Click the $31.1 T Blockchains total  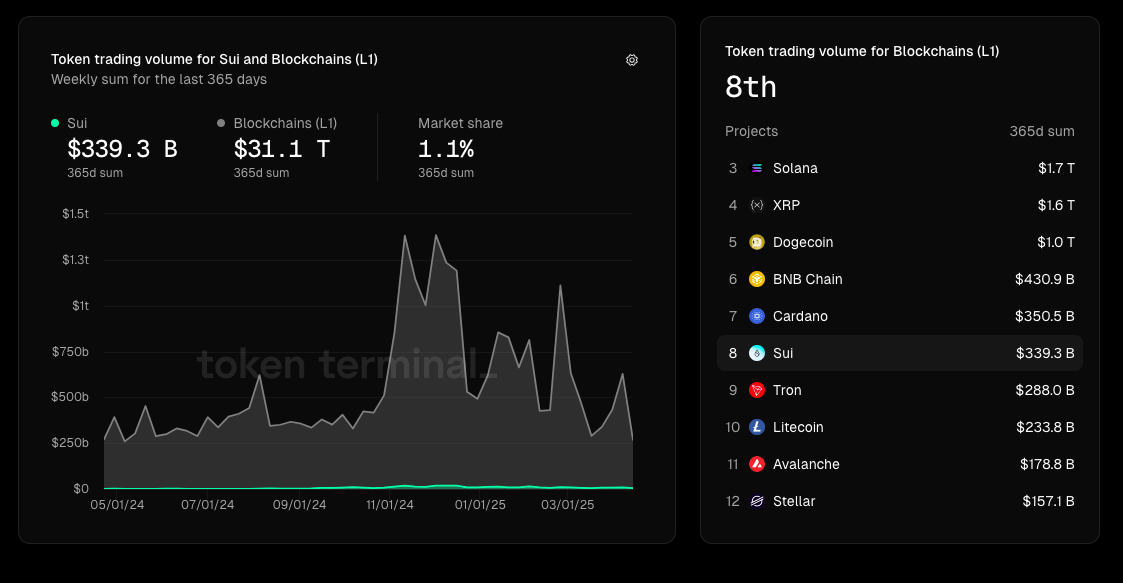pos(282,149)
